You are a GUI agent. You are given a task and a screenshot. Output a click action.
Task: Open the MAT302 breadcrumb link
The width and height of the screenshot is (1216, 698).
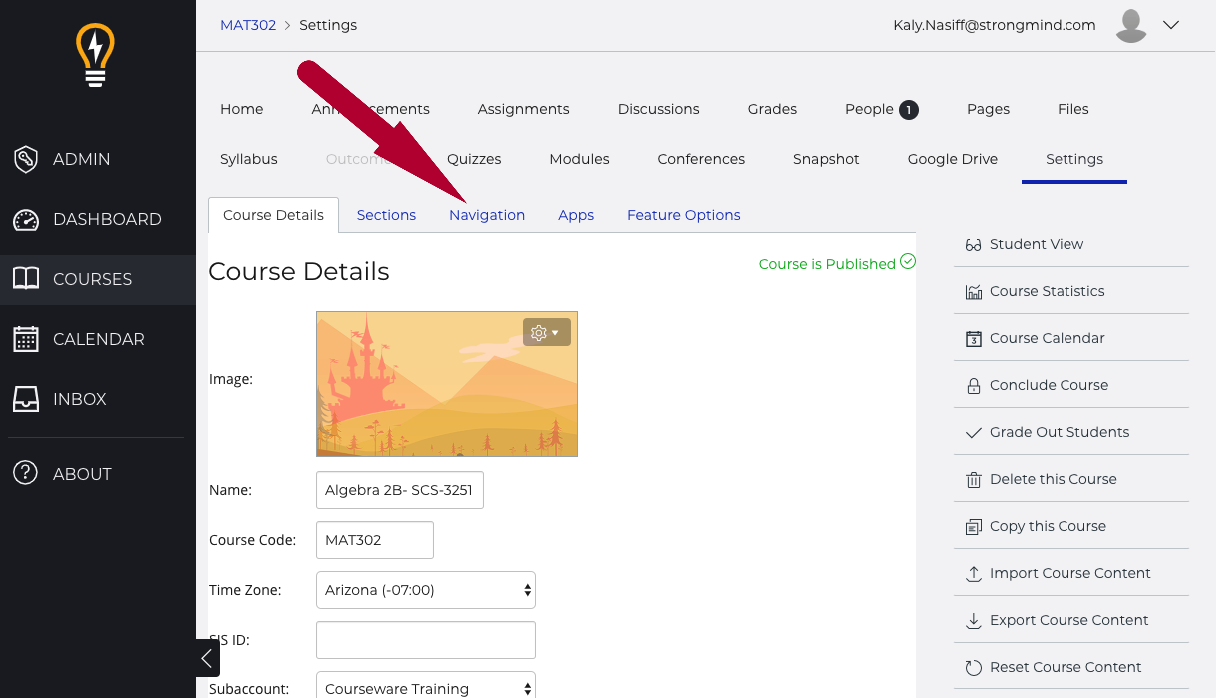tap(247, 25)
